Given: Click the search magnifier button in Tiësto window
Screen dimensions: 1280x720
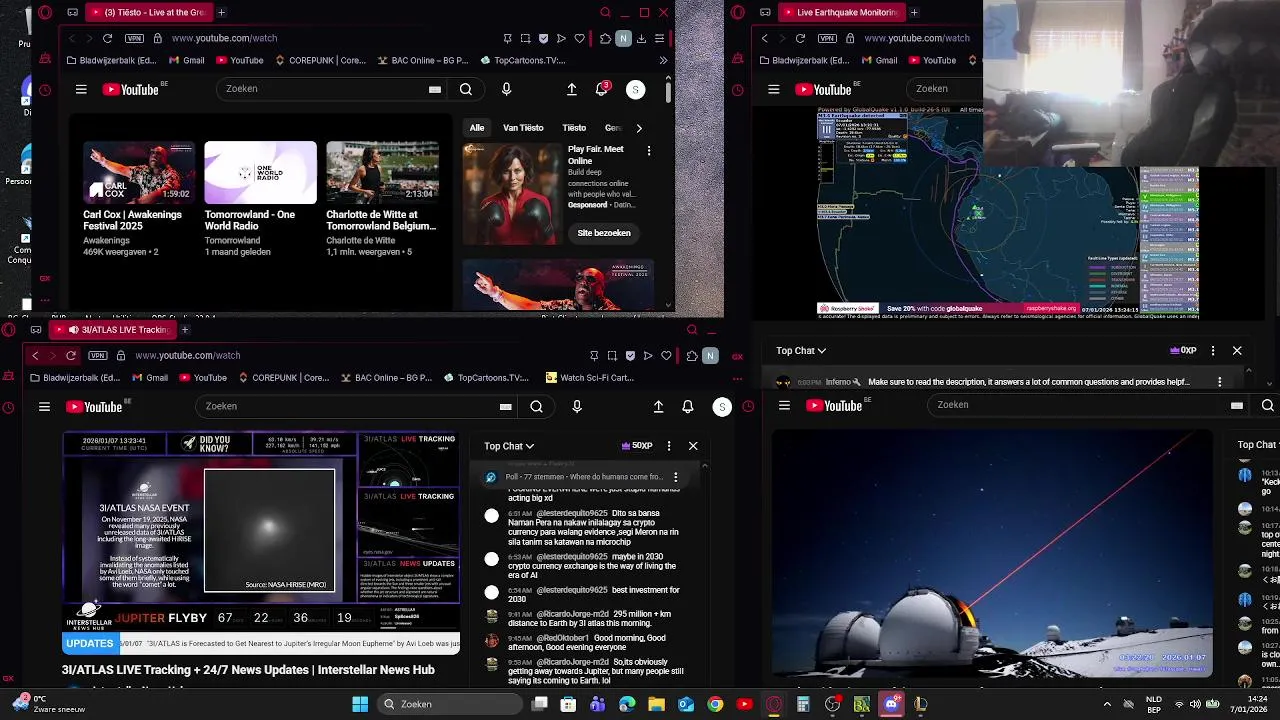Looking at the screenshot, I should pyautogui.click(x=466, y=89).
